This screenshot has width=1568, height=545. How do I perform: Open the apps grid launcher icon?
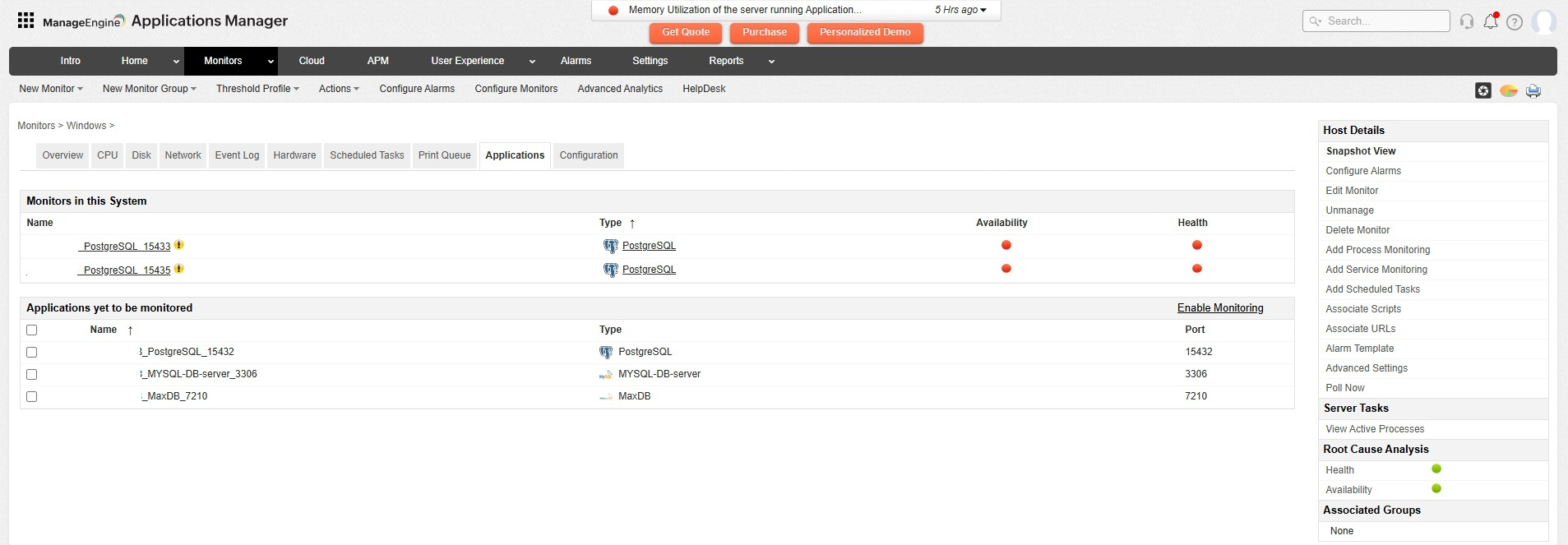pyautogui.click(x=25, y=21)
